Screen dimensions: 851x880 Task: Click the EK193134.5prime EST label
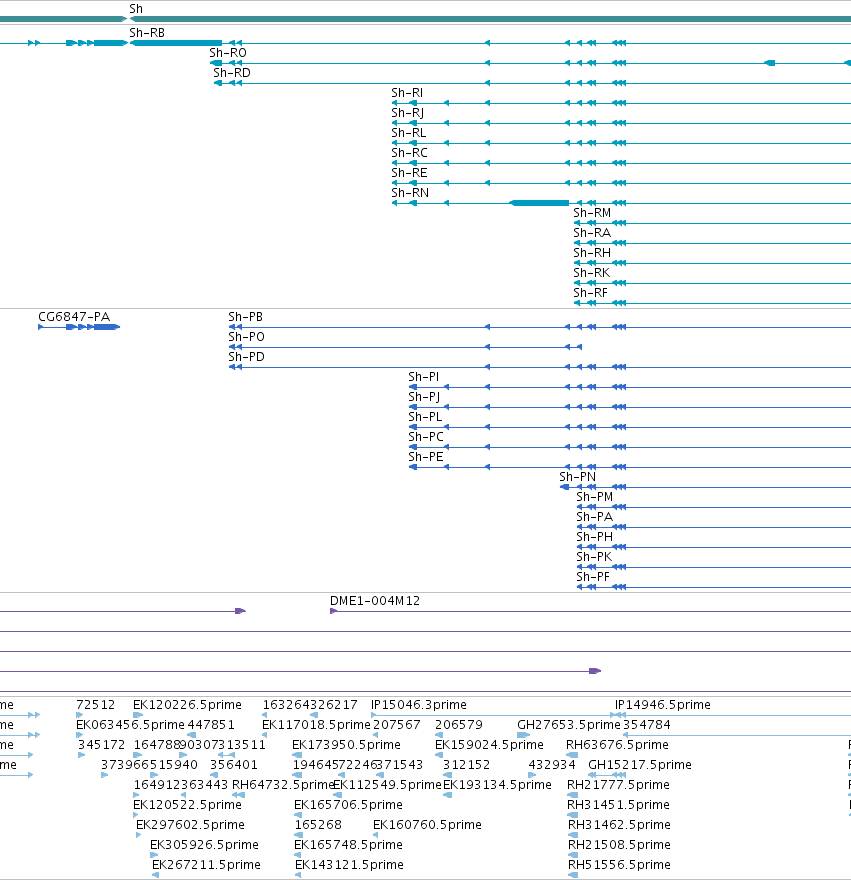pyautogui.click(x=497, y=785)
